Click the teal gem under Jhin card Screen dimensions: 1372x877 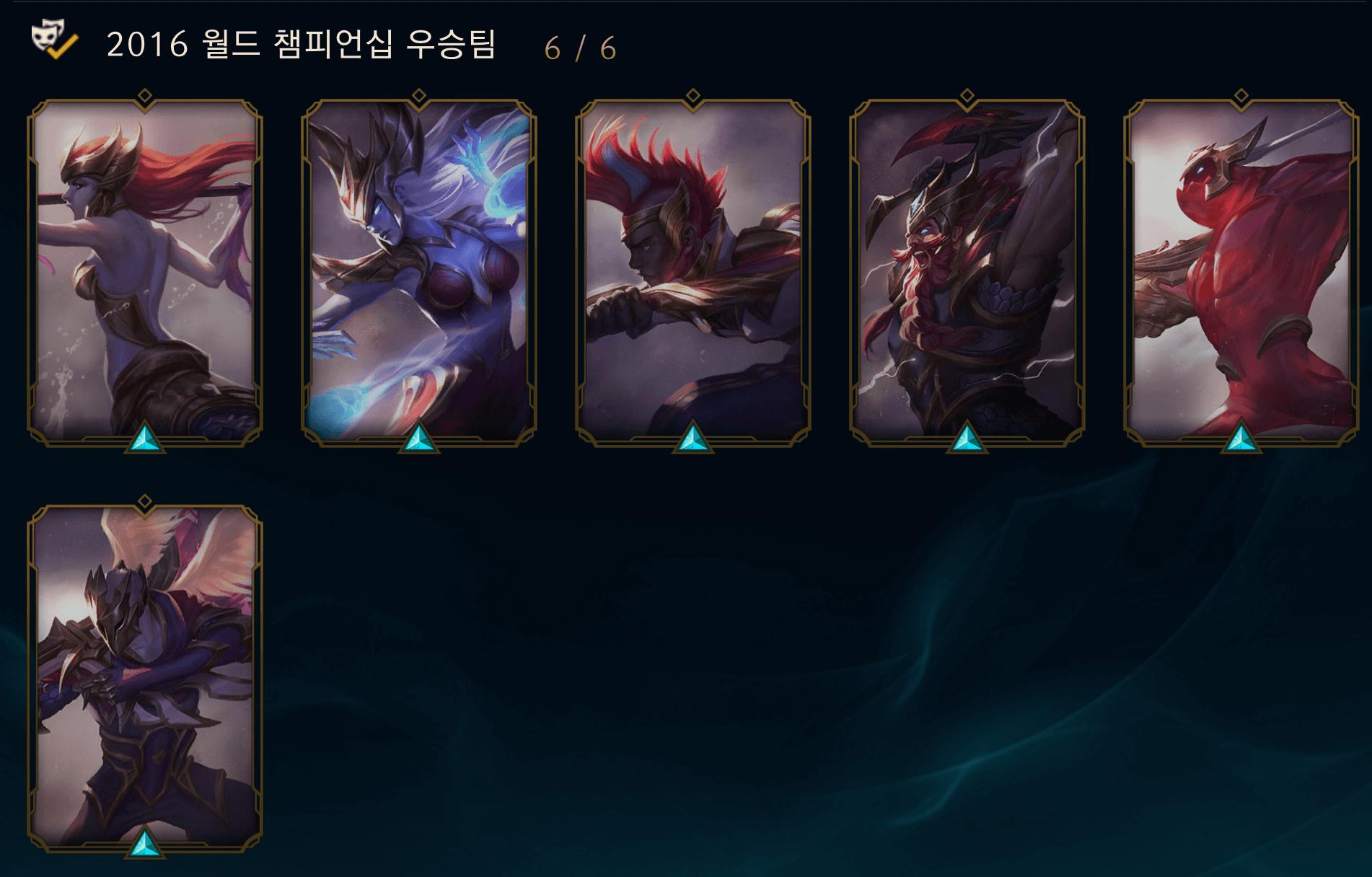click(x=145, y=842)
